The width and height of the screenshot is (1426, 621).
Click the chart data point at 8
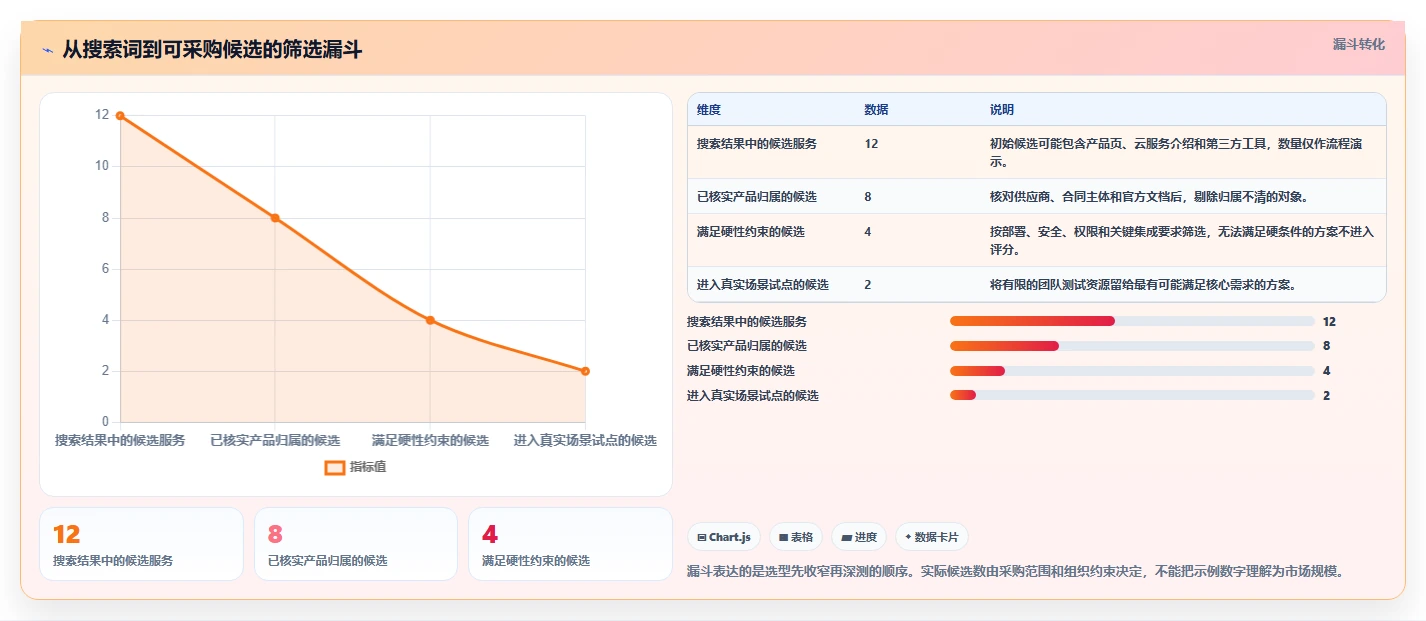275,217
